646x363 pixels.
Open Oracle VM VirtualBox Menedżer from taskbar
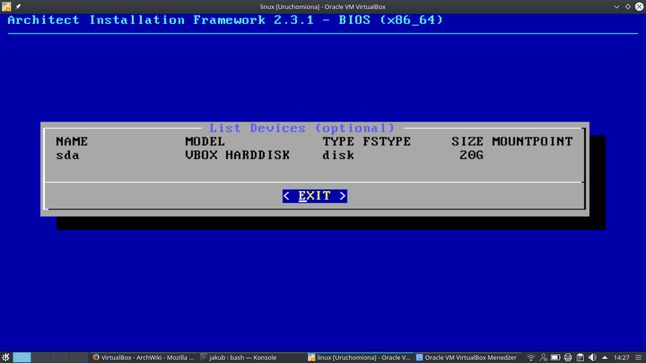pos(466,357)
